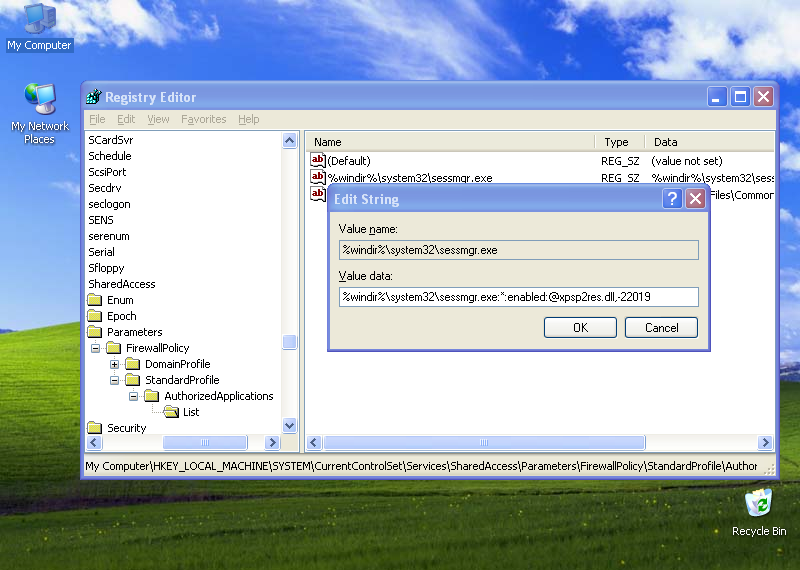Screen dimensions: 800x570
Task: Open the Favorites menu
Action: point(204,119)
